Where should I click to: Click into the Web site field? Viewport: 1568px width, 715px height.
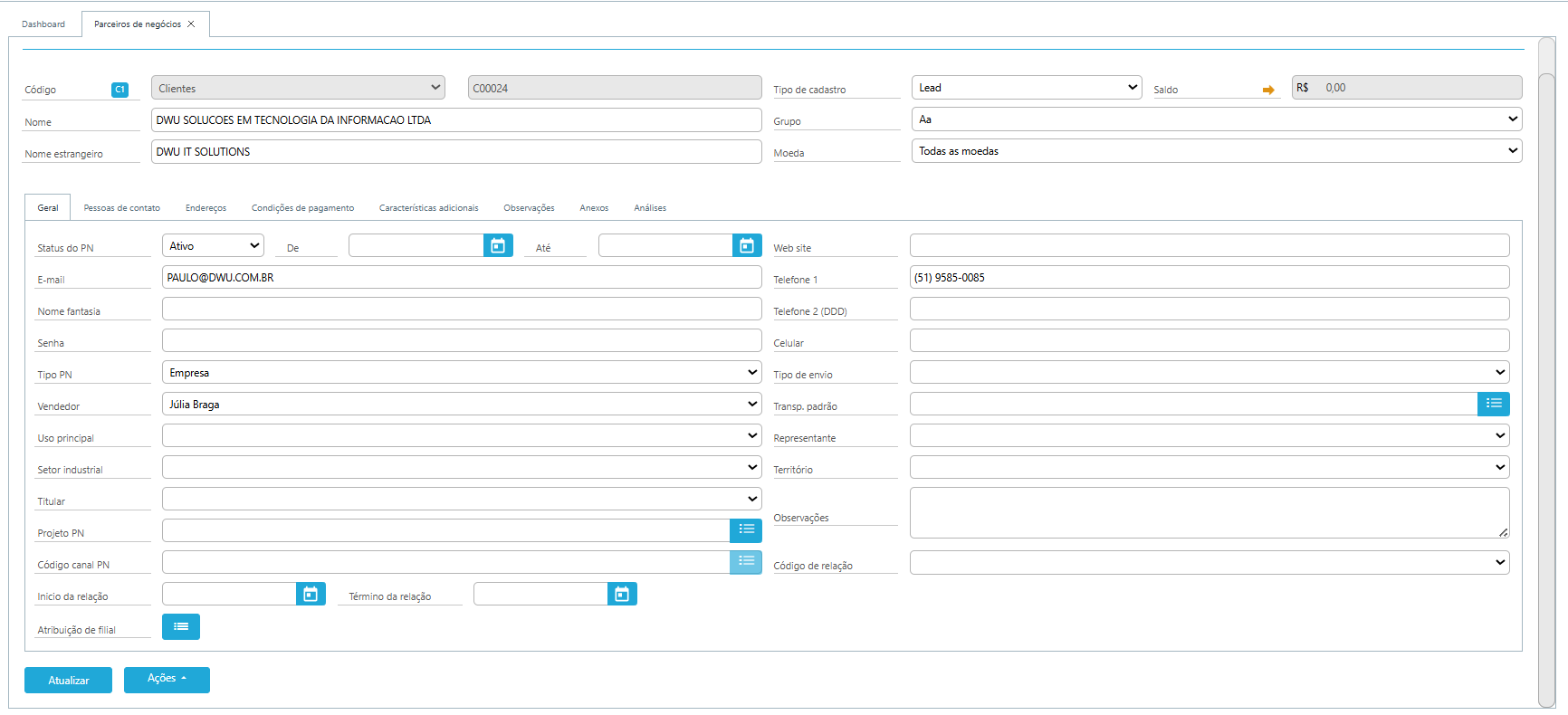point(1209,245)
